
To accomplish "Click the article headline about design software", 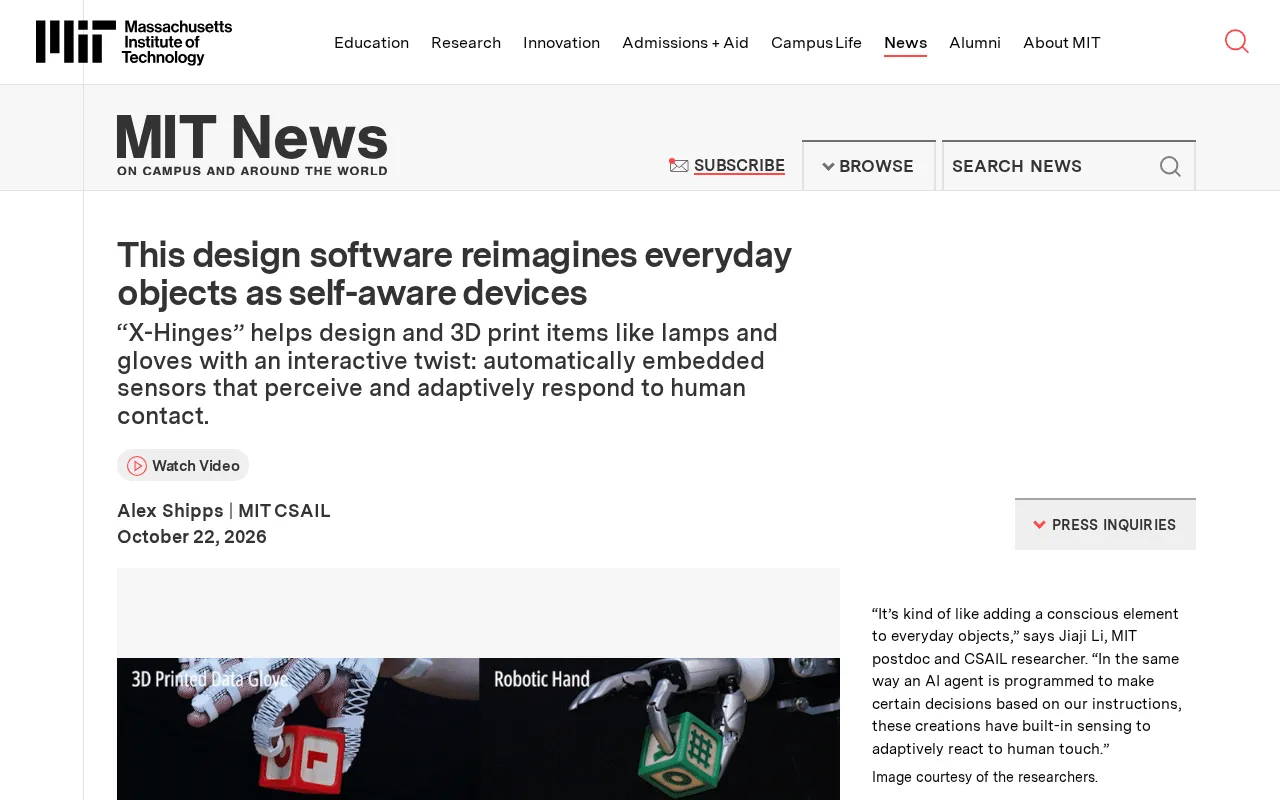I will click(x=454, y=274).
